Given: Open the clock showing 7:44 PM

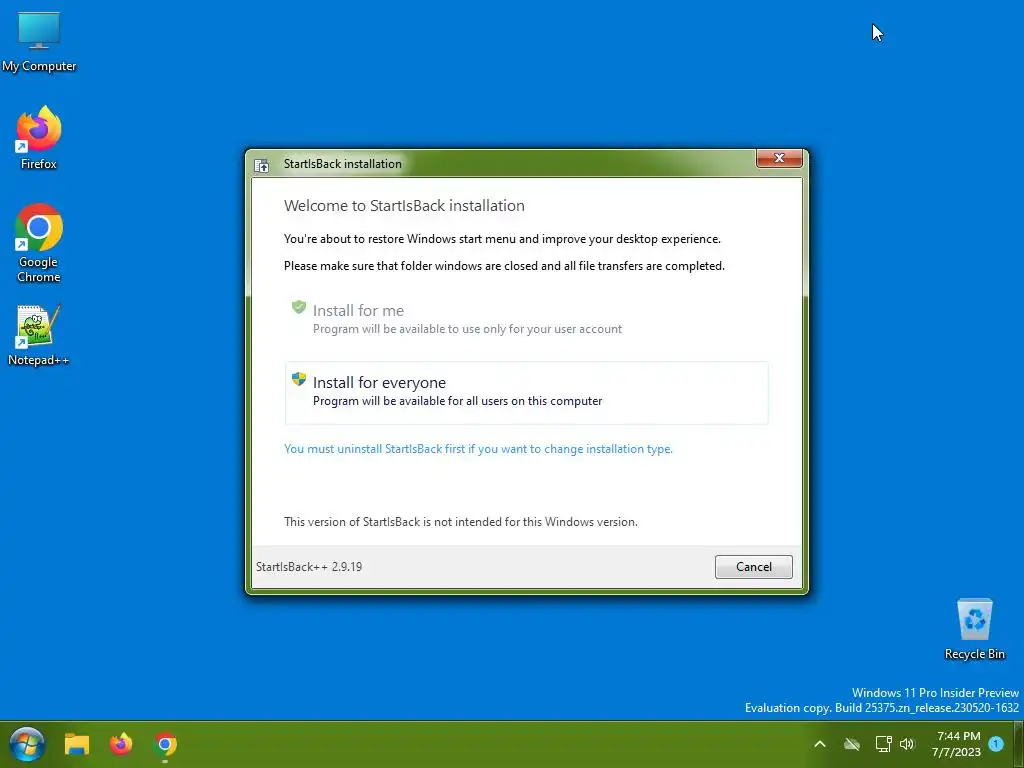Looking at the screenshot, I should 957,744.
